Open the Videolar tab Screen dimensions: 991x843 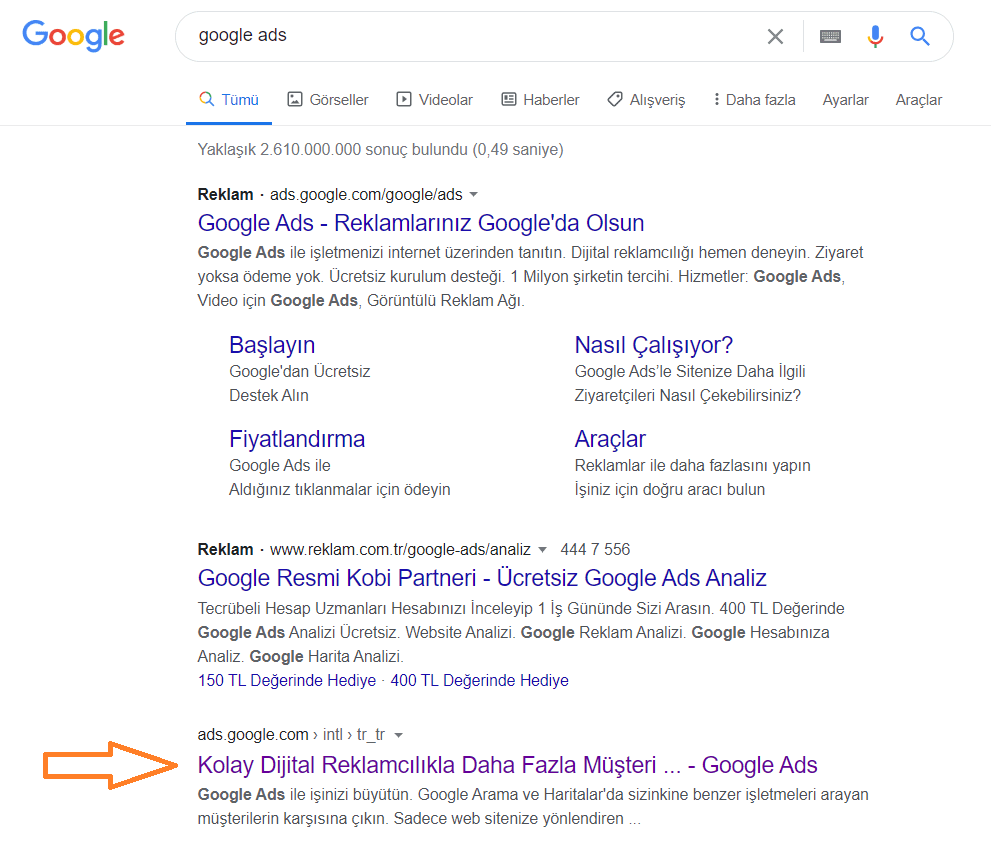point(435,100)
